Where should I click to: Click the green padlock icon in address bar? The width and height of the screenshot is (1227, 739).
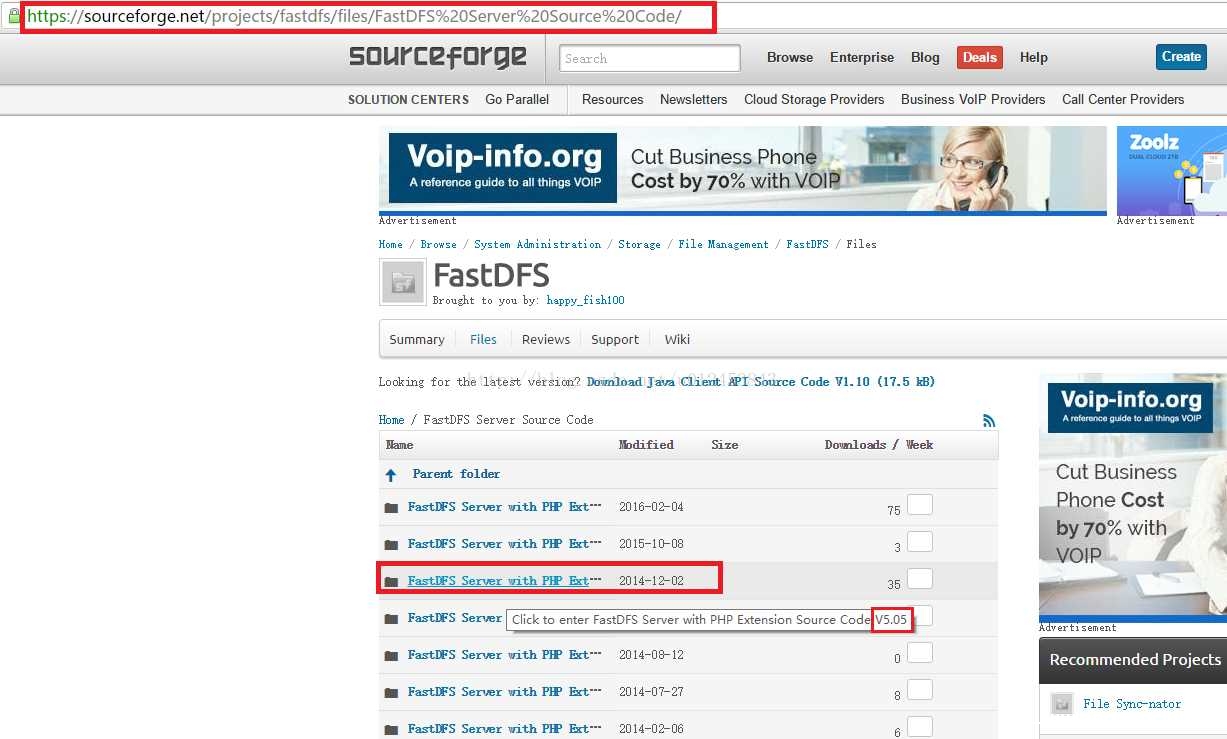[x=14, y=16]
